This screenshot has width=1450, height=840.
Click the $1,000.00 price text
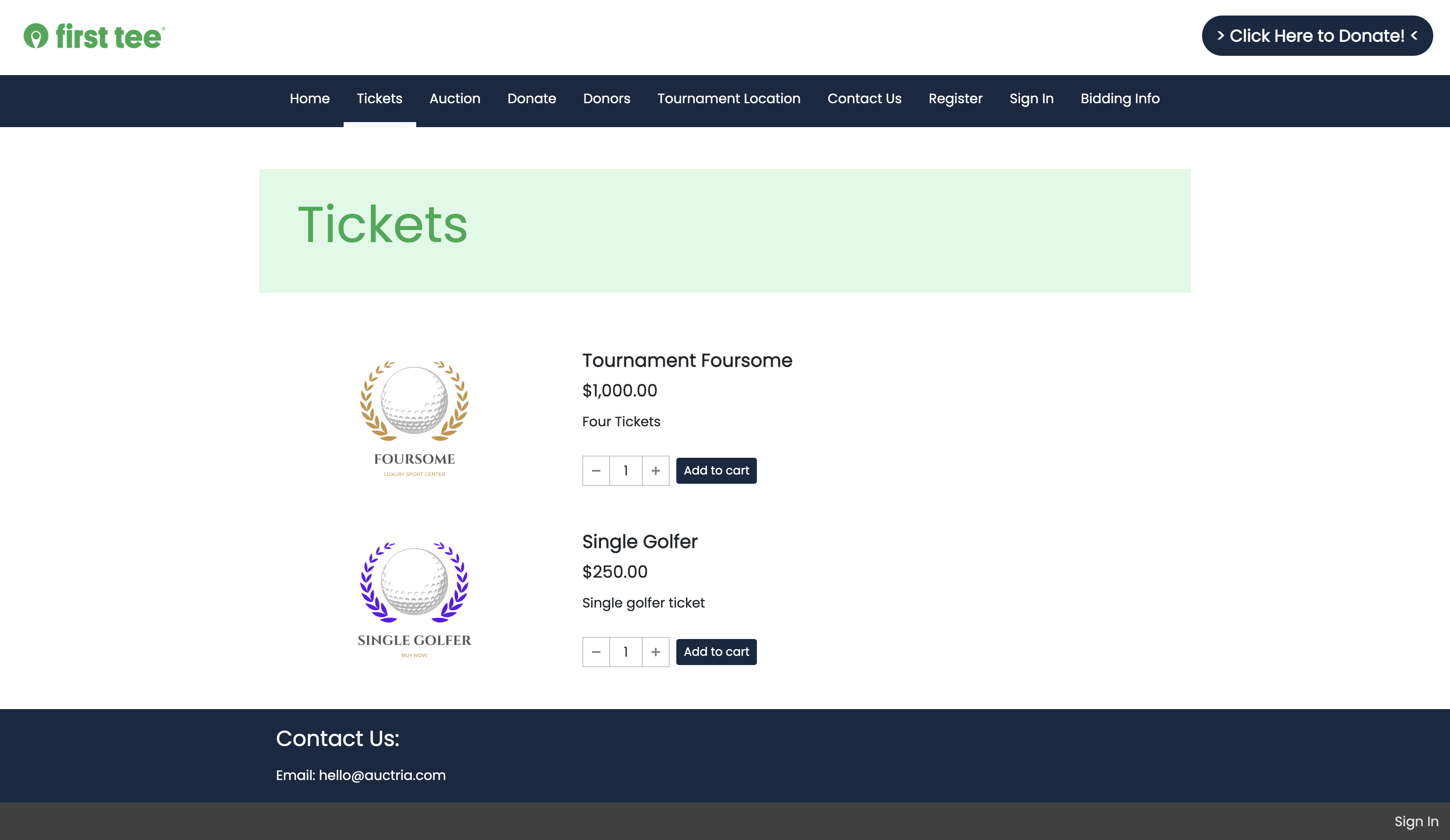point(620,391)
